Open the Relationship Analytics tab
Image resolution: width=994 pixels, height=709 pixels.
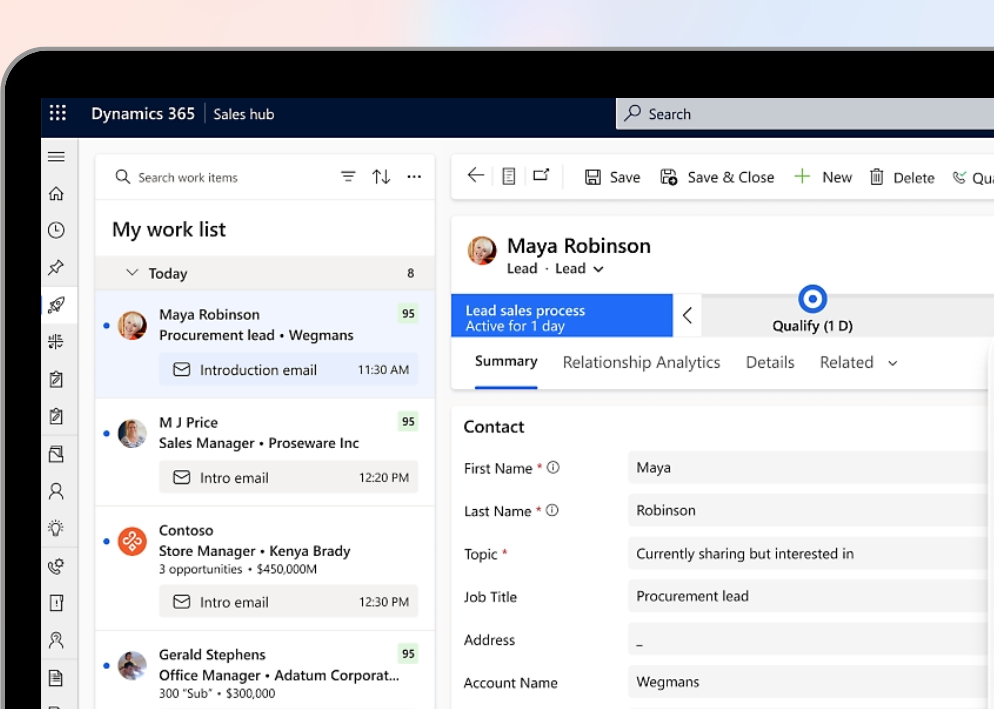click(x=642, y=363)
